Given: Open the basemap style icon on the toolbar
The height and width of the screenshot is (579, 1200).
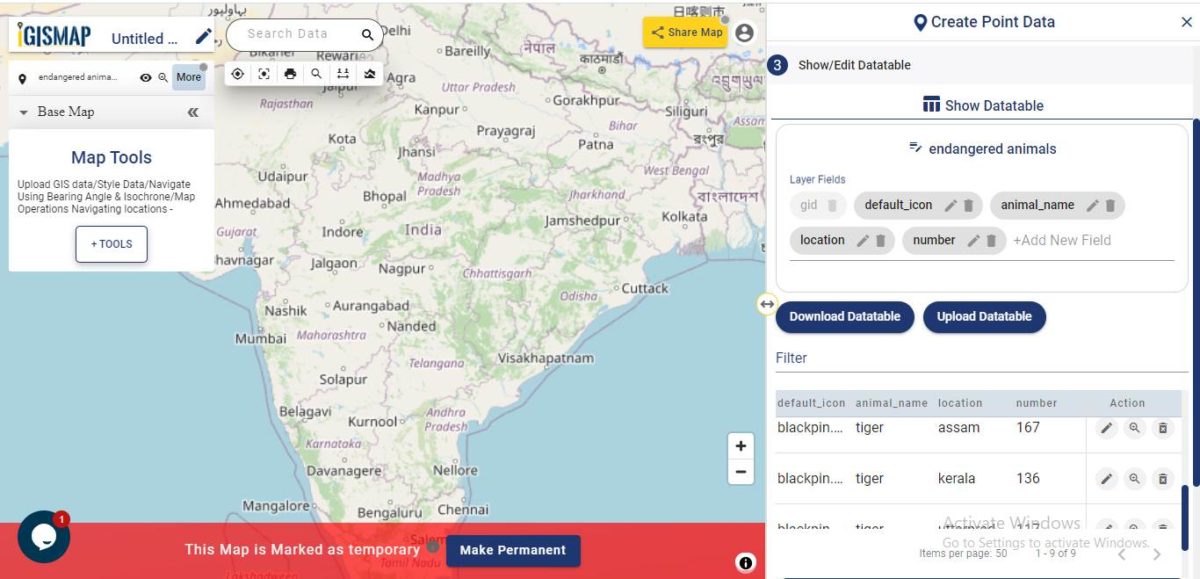Looking at the screenshot, I should tap(370, 74).
